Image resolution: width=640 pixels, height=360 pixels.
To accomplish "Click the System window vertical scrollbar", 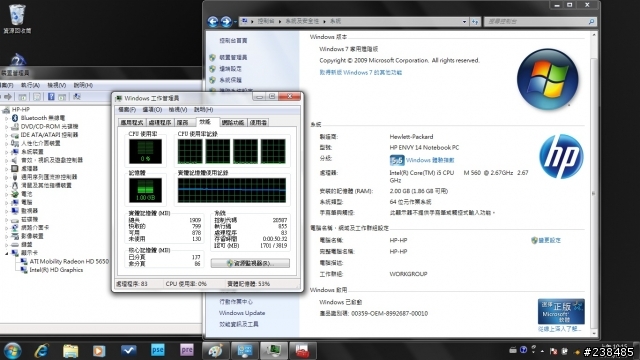I will pos(594,184).
